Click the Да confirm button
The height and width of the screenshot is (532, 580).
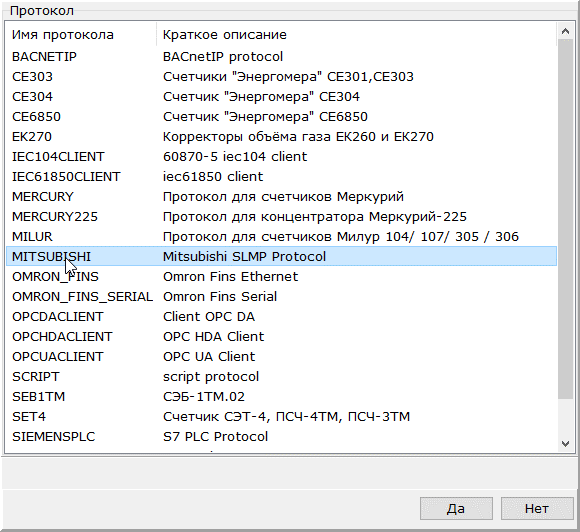pyautogui.click(x=456, y=508)
